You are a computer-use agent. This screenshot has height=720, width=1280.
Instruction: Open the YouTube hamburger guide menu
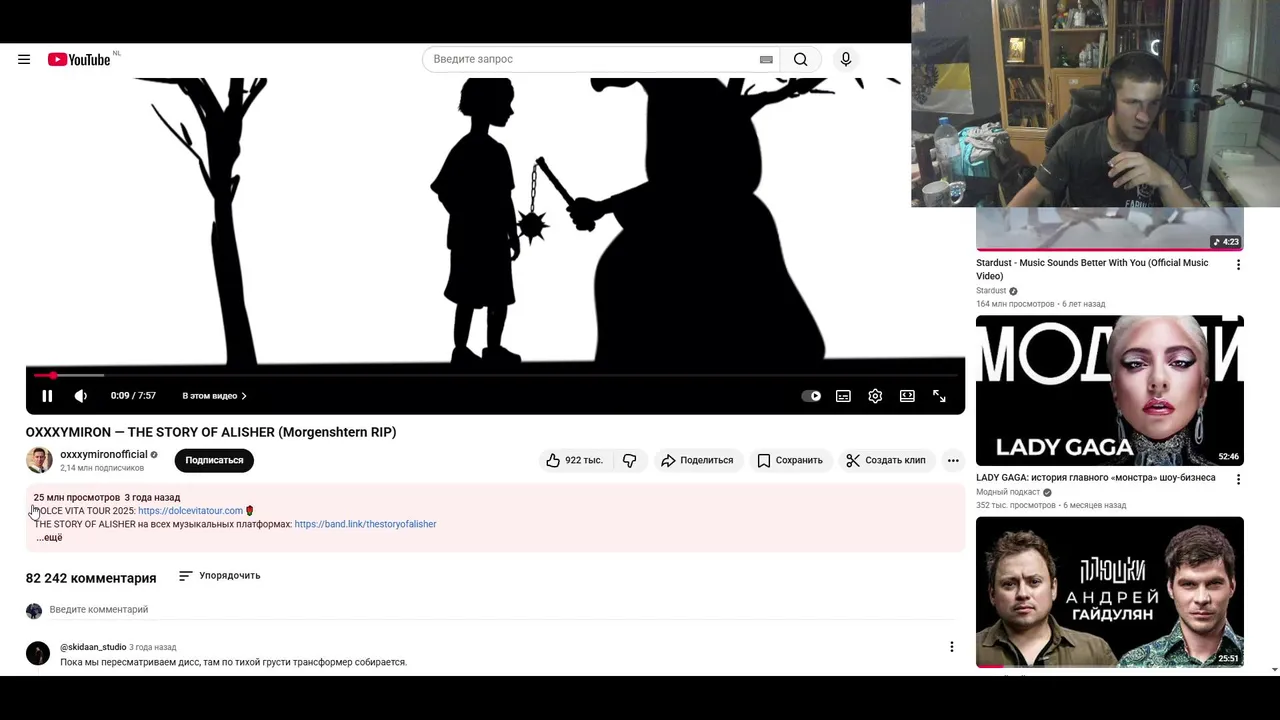click(24, 59)
